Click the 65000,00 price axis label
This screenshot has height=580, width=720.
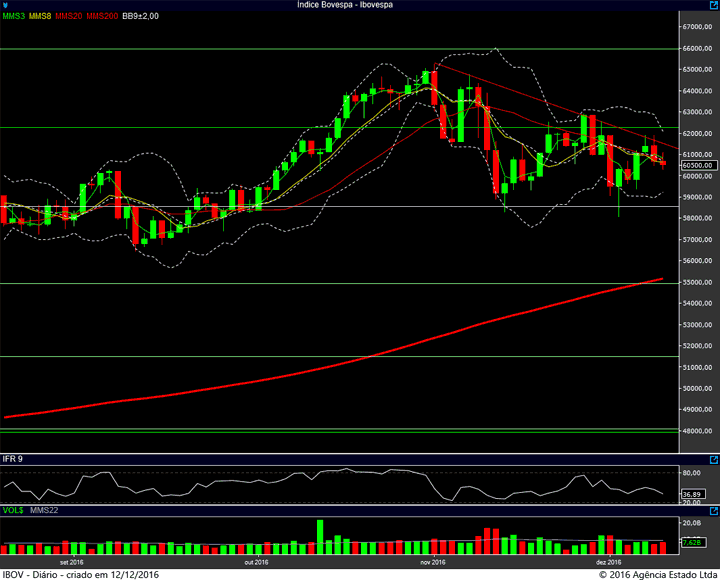[x=698, y=69]
